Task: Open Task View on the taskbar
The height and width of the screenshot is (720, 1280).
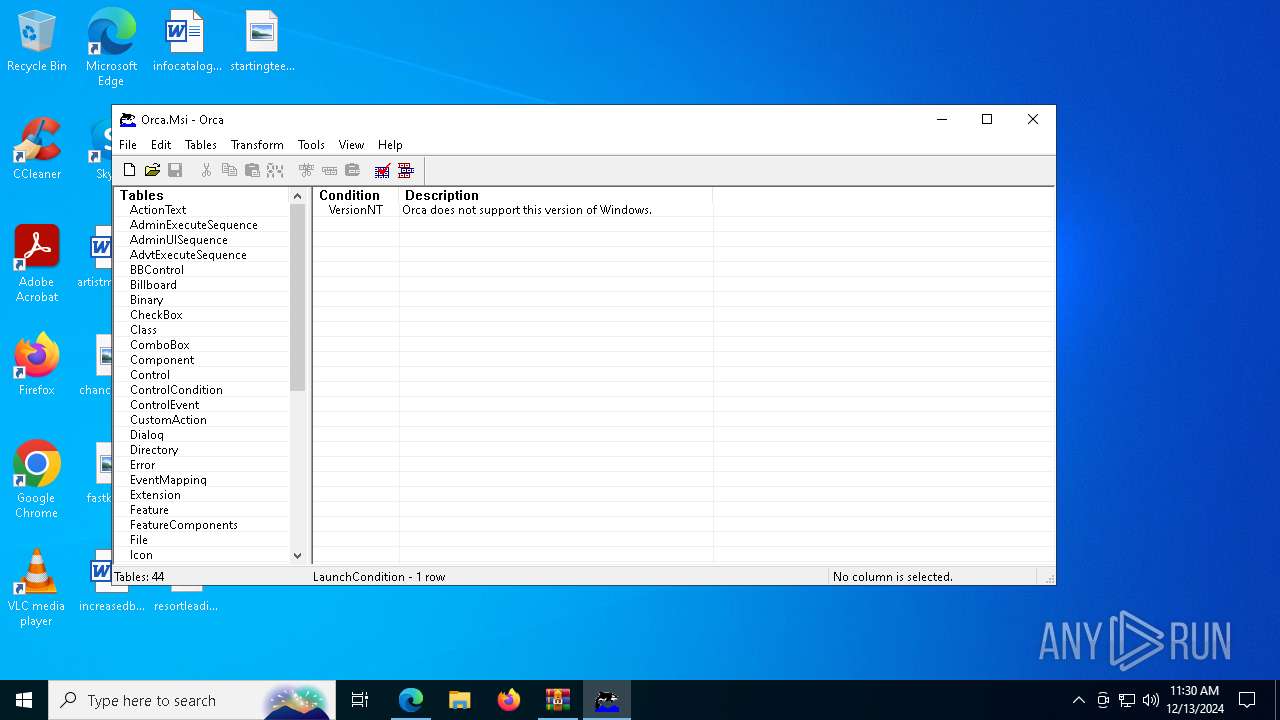Action: point(360,700)
